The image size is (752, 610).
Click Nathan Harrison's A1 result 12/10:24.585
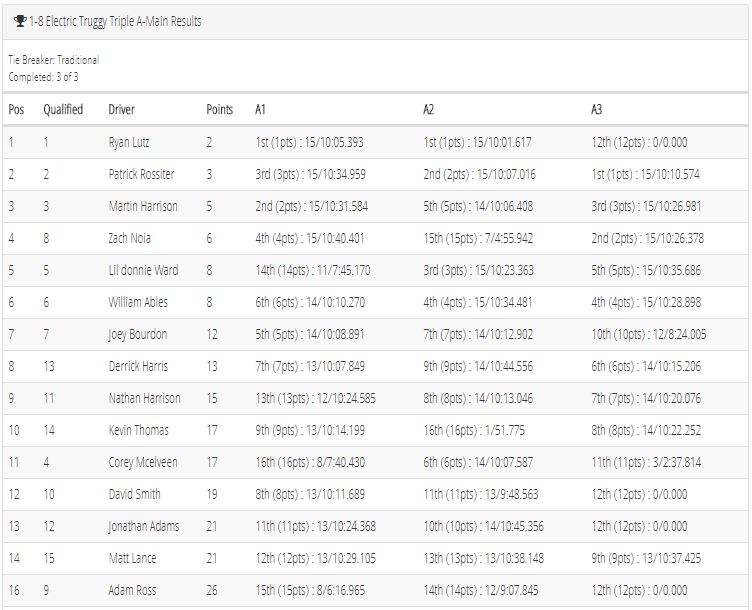346,398
